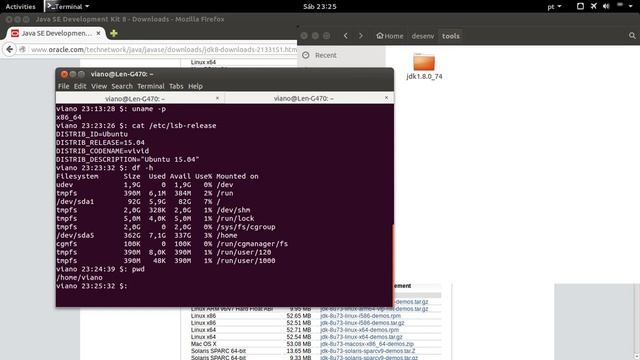Open Recent in Files sidebar
The height and width of the screenshot is (360, 640).
click(x=325, y=55)
